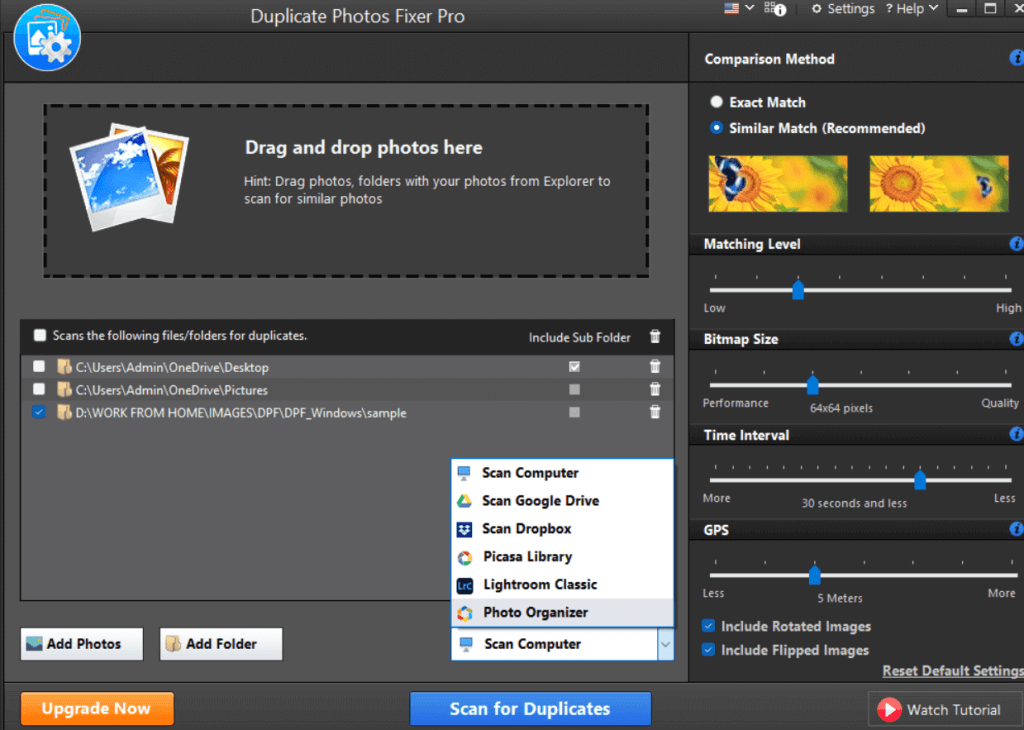
Task: Choose Photo Organizer menu entry
Action: (x=562, y=612)
